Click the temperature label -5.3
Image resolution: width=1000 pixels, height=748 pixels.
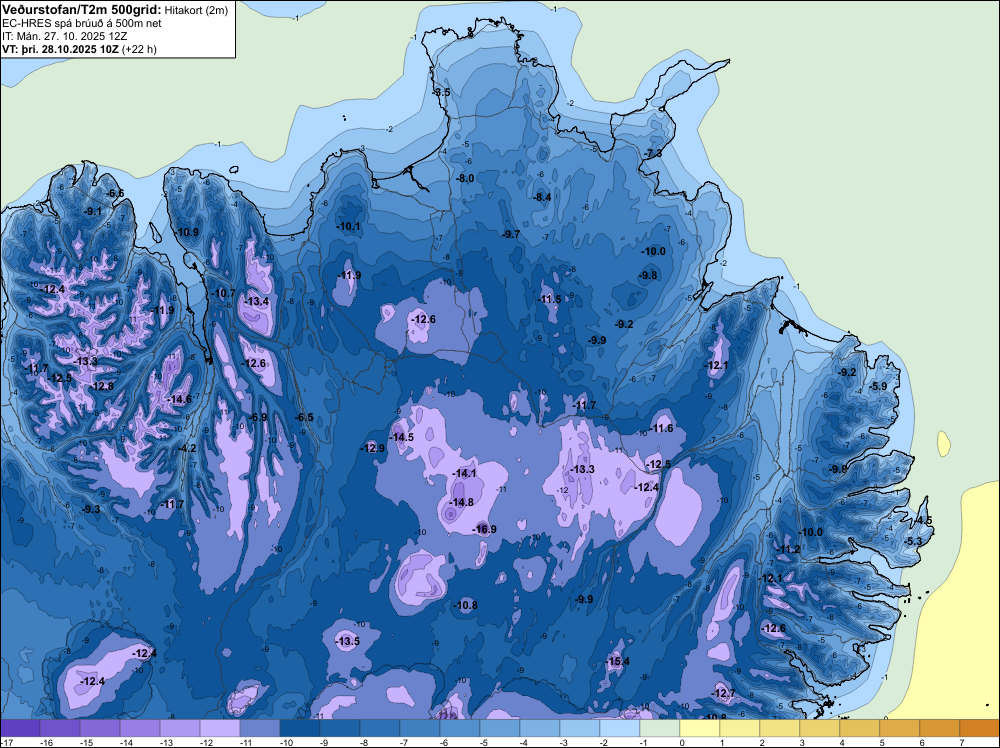pyautogui.click(x=913, y=541)
